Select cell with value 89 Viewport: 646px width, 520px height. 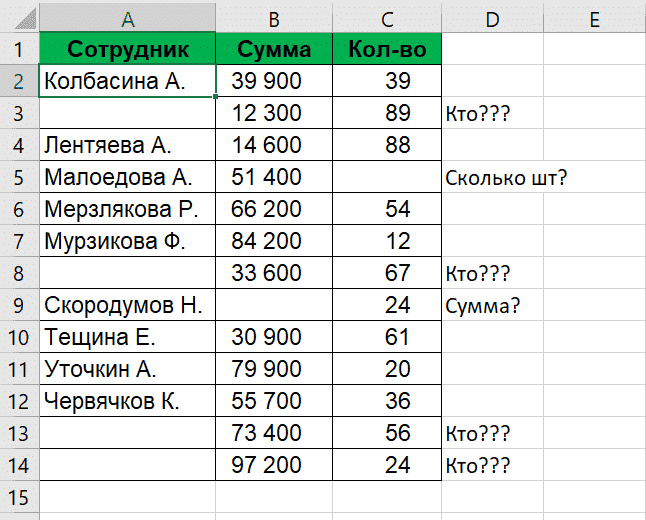(x=387, y=113)
